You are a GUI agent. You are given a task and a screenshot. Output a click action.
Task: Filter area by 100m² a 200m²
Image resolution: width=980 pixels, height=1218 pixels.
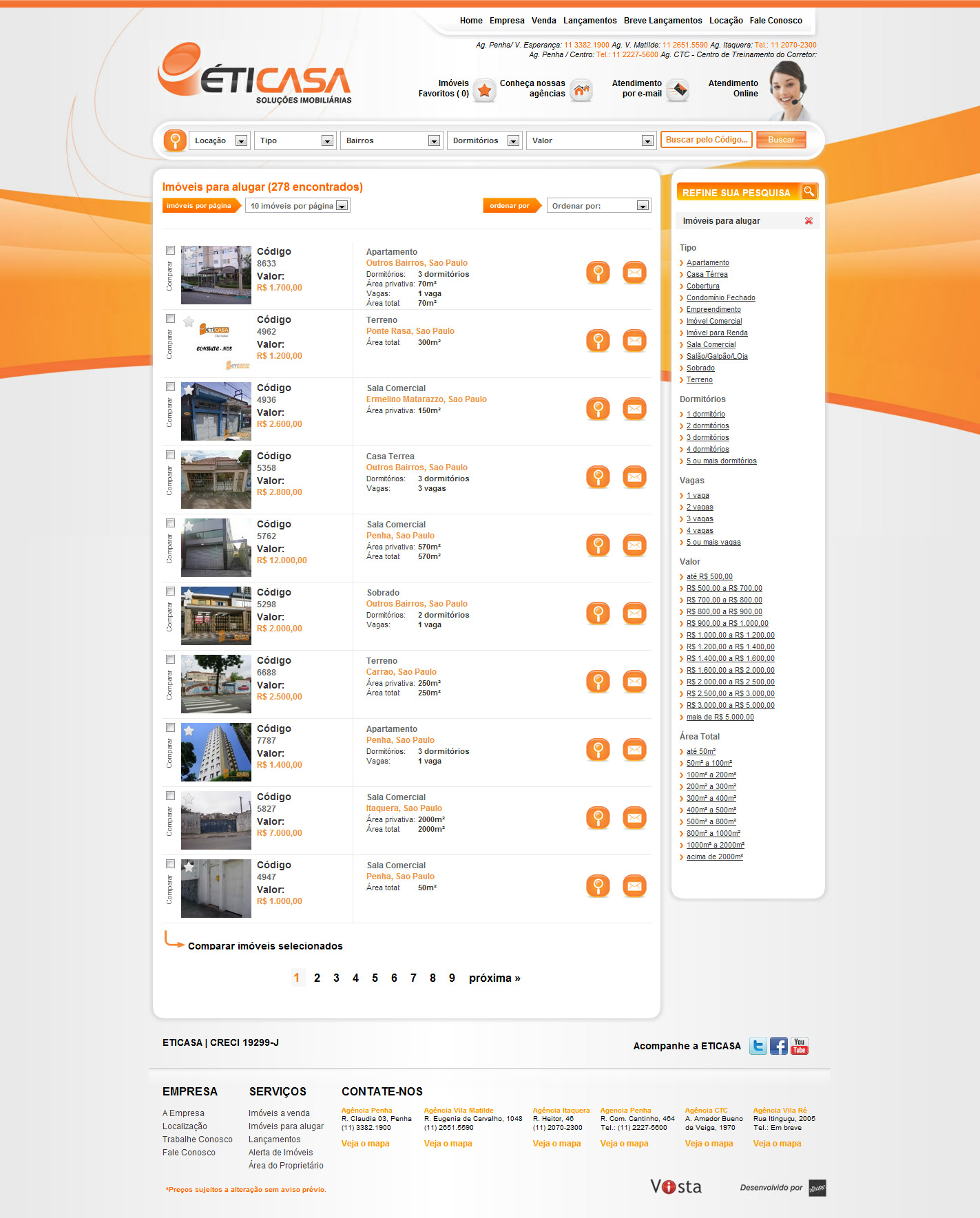pyautogui.click(x=711, y=775)
